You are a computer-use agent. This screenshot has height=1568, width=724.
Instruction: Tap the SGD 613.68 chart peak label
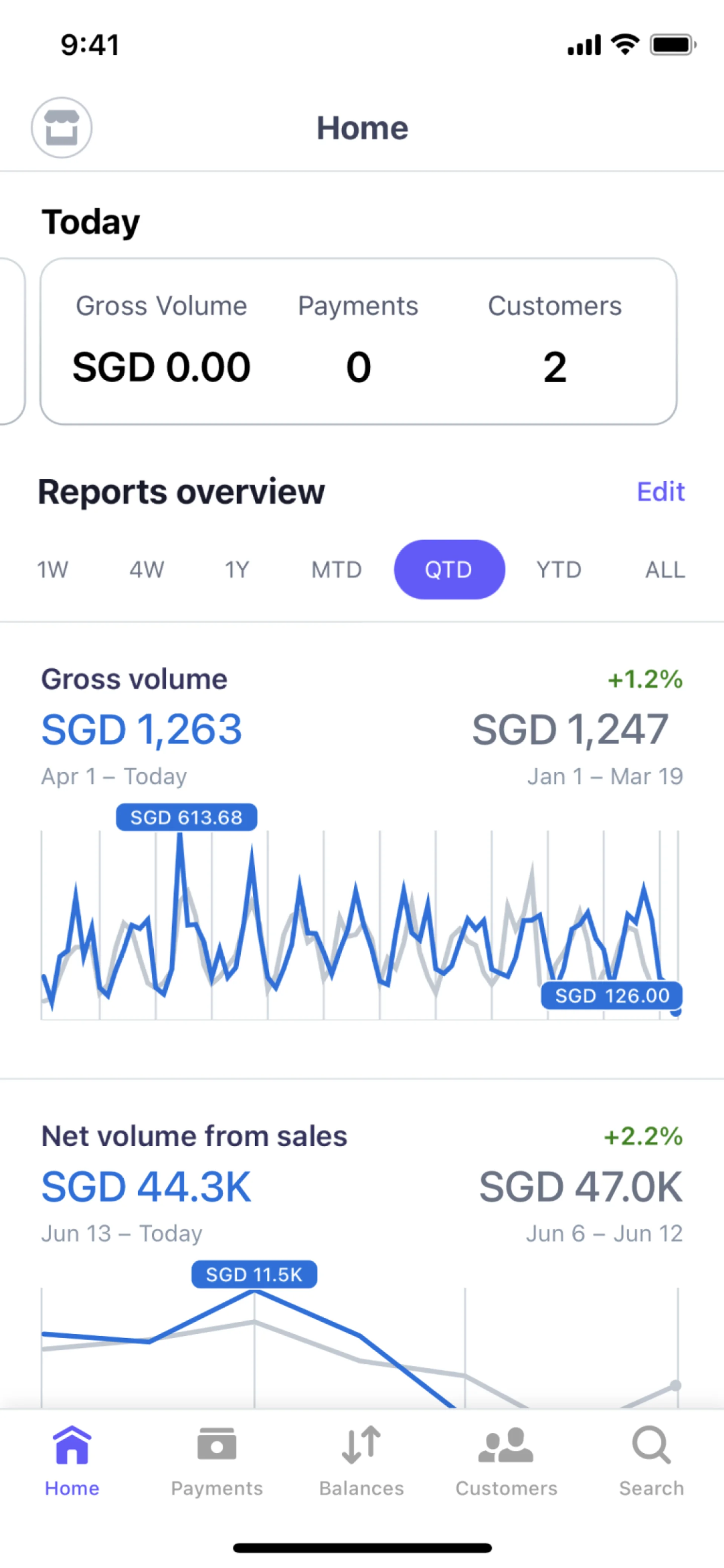(186, 817)
